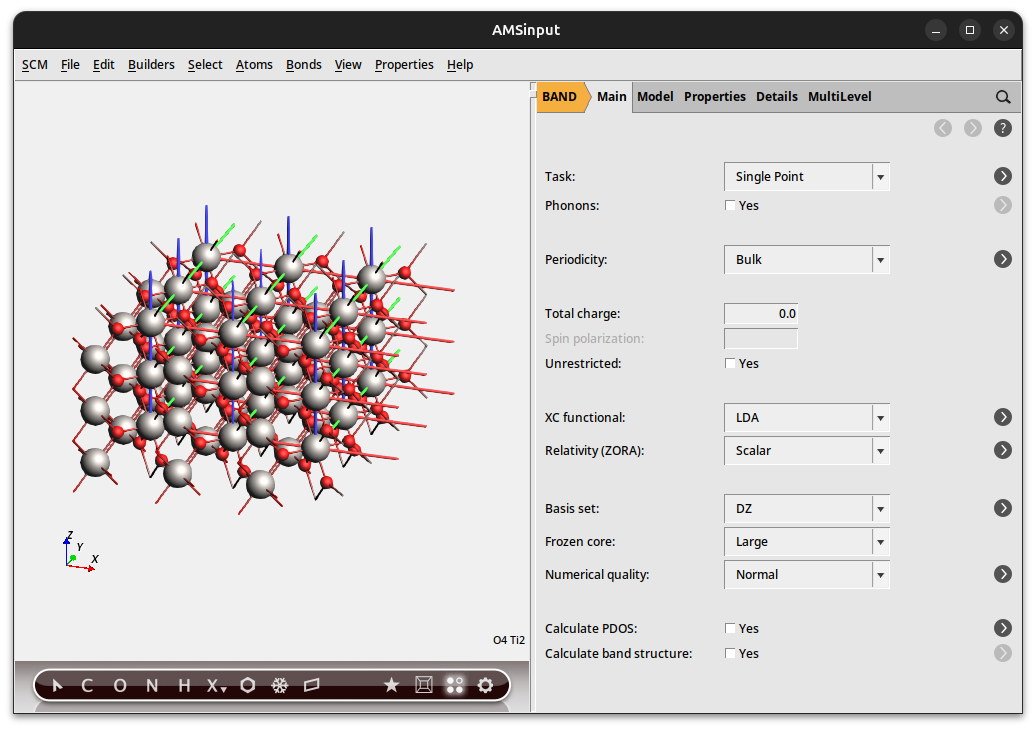The width and height of the screenshot is (1036, 730).
Task: Open the Task dropdown showing Single Point
Action: tap(806, 177)
